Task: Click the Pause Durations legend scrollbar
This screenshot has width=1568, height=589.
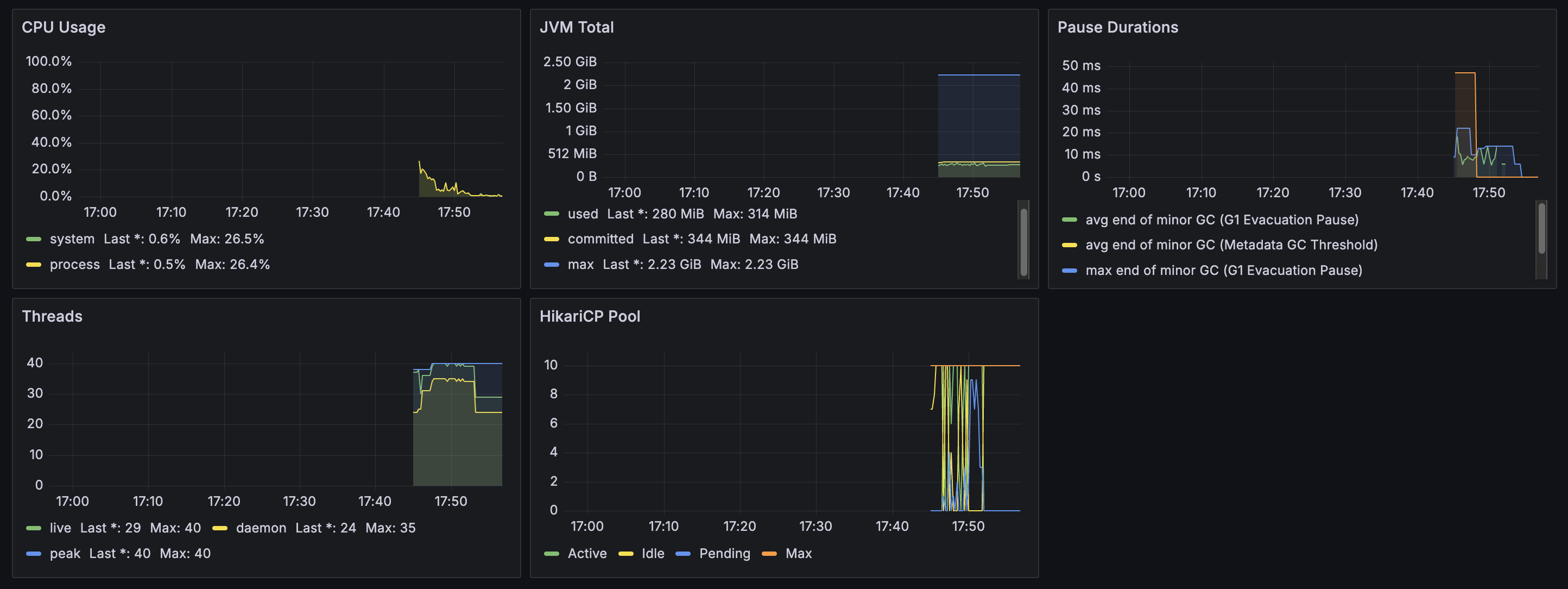Action: pyautogui.click(x=1541, y=228)
